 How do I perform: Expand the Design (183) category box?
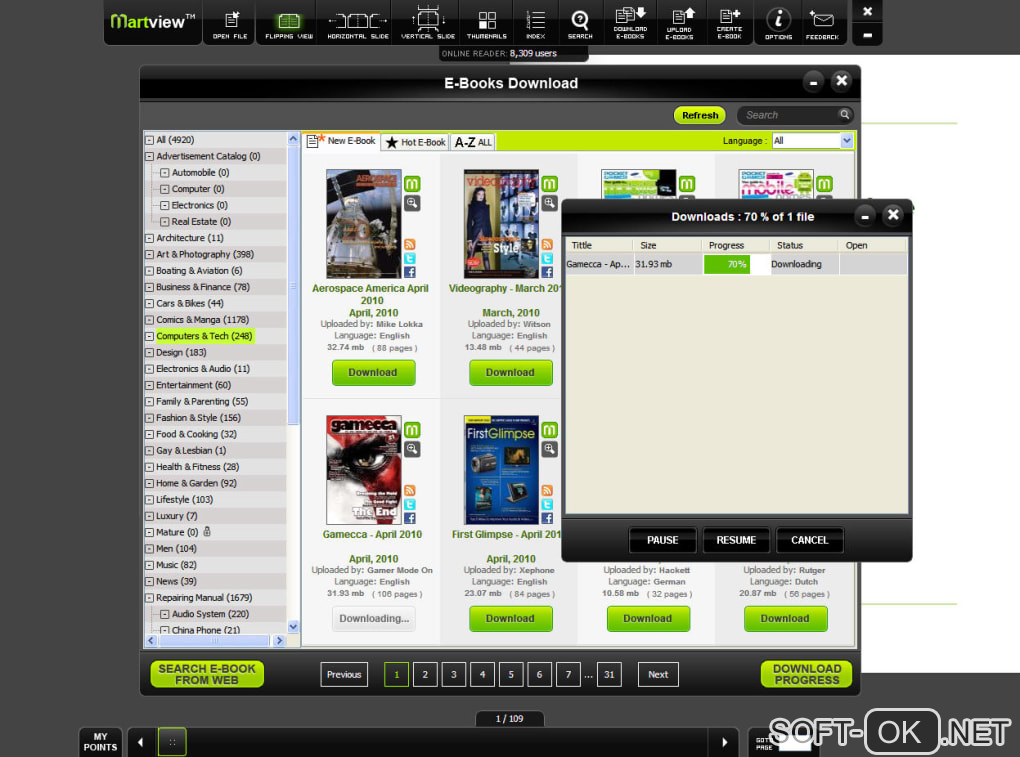click(150, 352)
